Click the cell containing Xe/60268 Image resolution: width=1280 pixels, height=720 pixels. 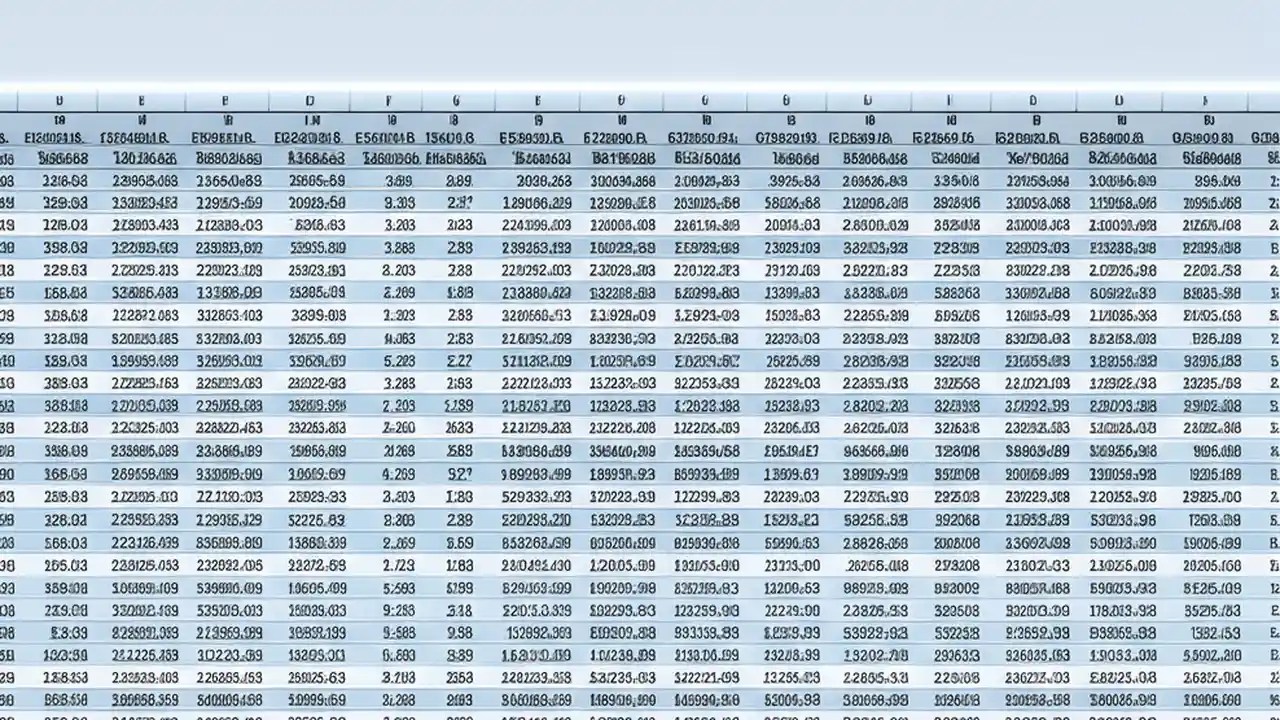(1036, 158)
